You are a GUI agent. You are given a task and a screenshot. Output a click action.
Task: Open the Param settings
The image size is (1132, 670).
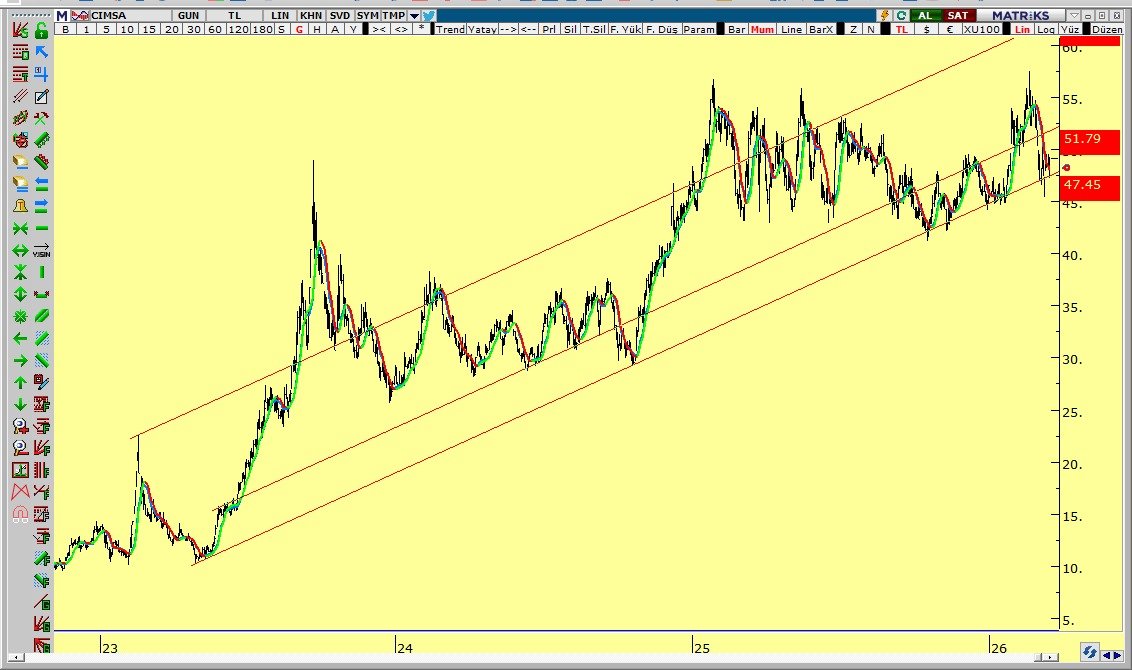point(699,29)
